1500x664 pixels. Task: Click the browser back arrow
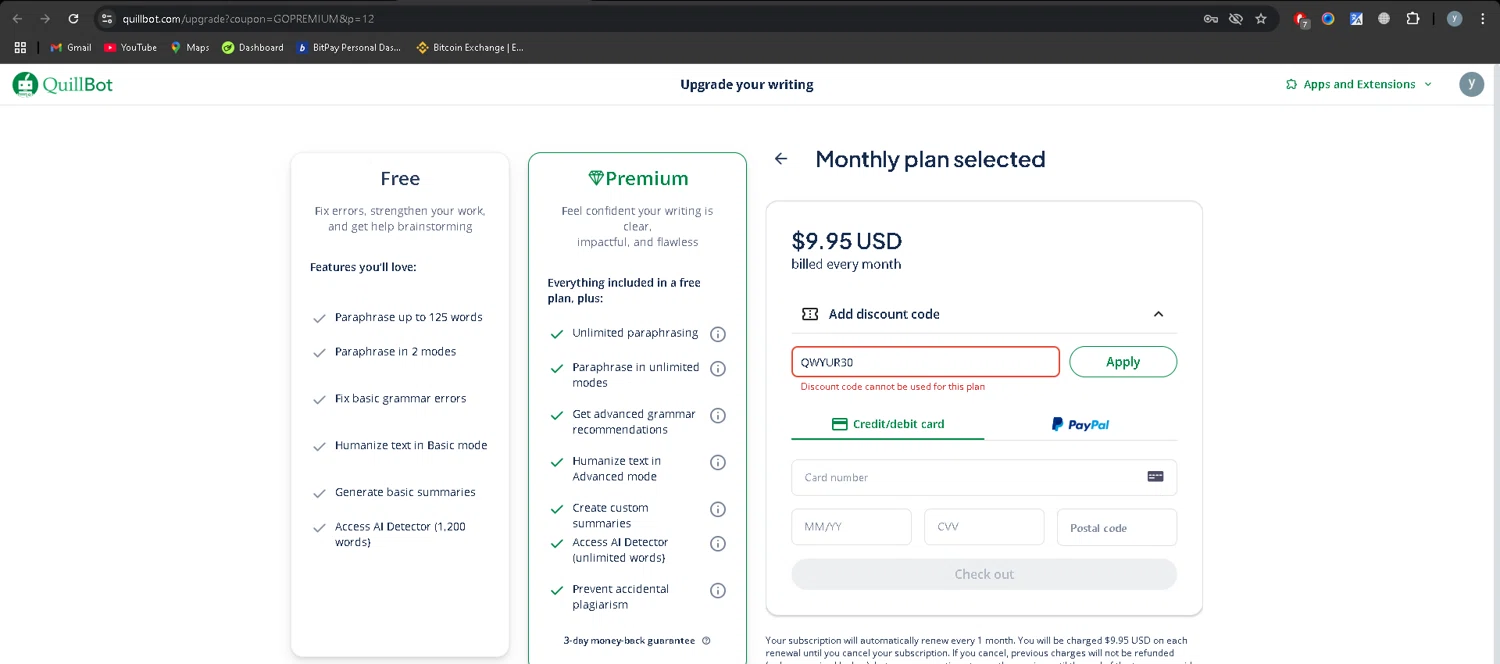coord(17,18)
